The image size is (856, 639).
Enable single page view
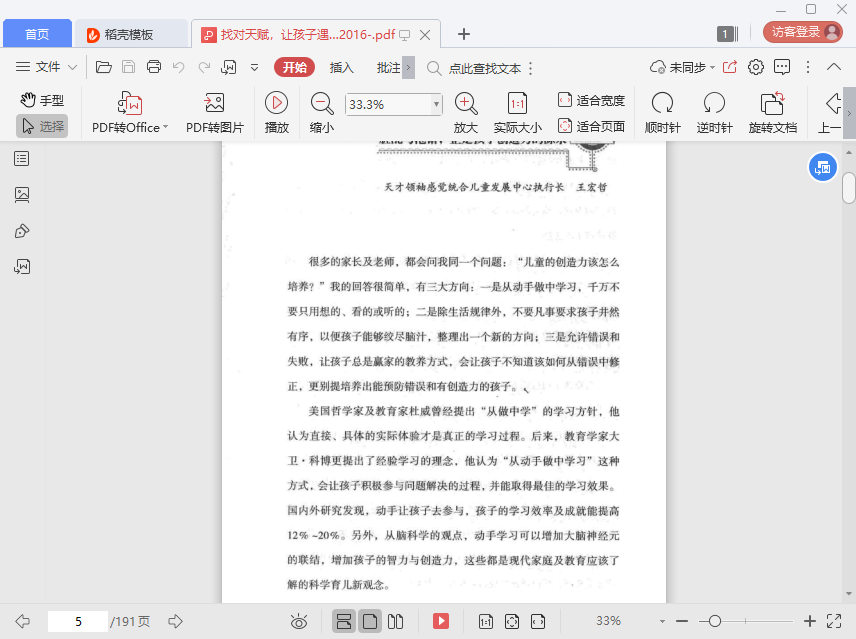click(370, 621)
